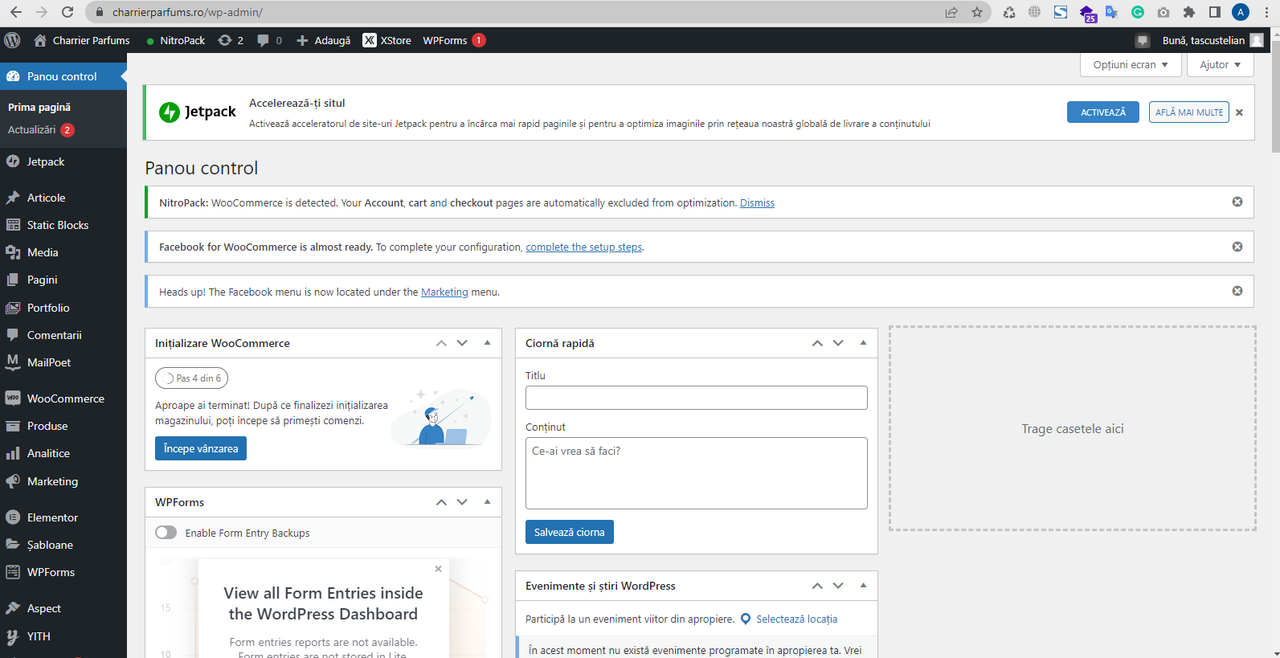Follow the Marketing link in Facebook notice
1280x658 pixels.
(444, 292)
